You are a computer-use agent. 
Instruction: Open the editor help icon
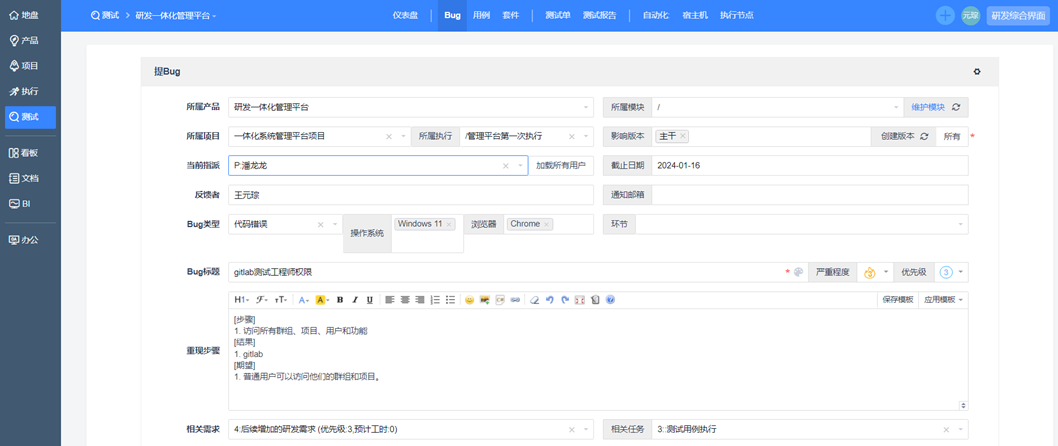tap(610, 300)
